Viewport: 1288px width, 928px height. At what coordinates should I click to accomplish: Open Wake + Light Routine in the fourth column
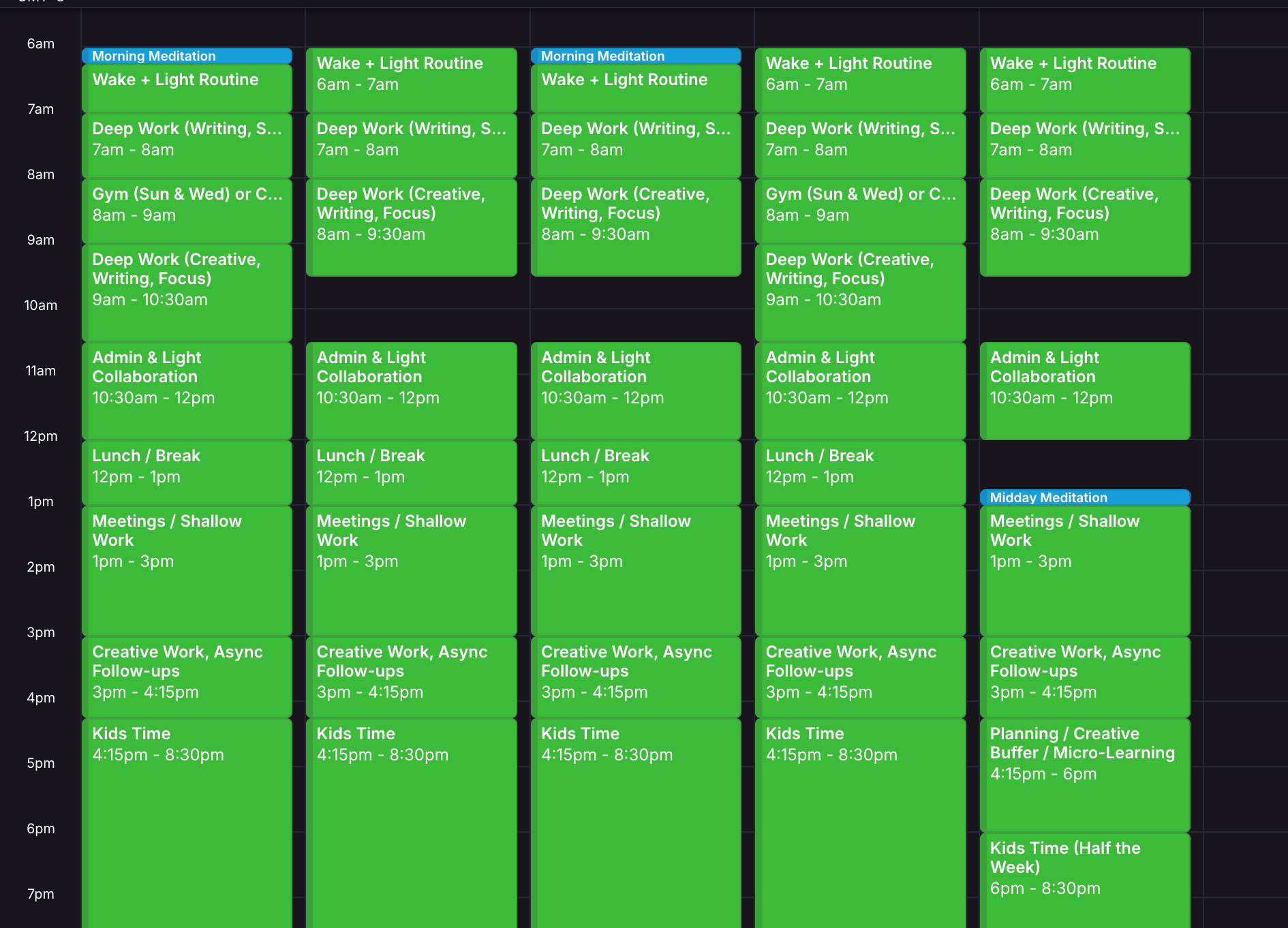click(861, 80)
